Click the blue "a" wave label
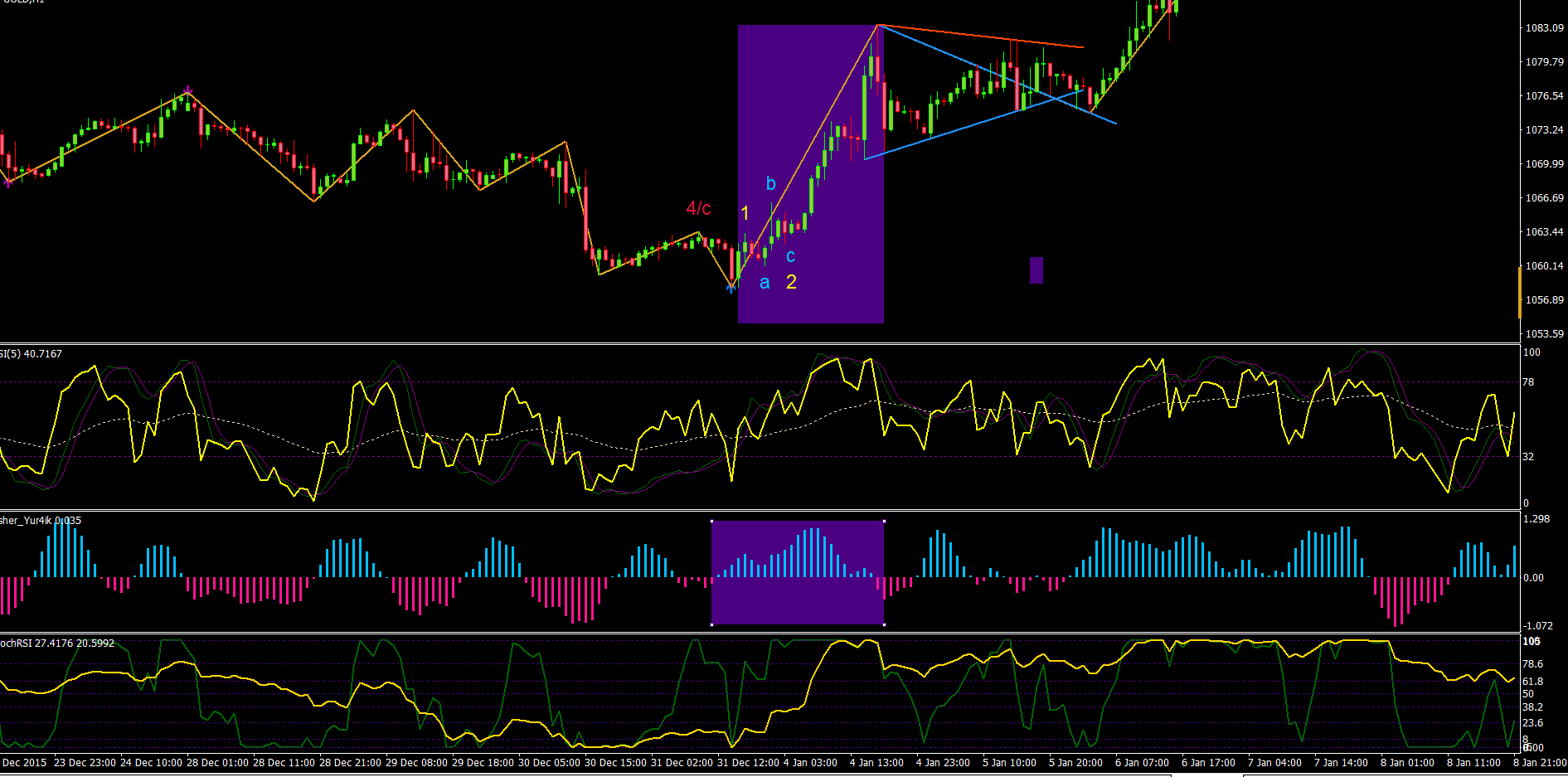The image size is (1568, 777). [765, 284]
